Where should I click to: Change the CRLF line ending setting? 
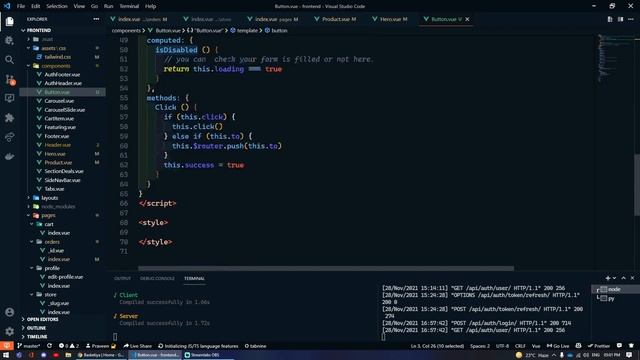click(520, 346)
